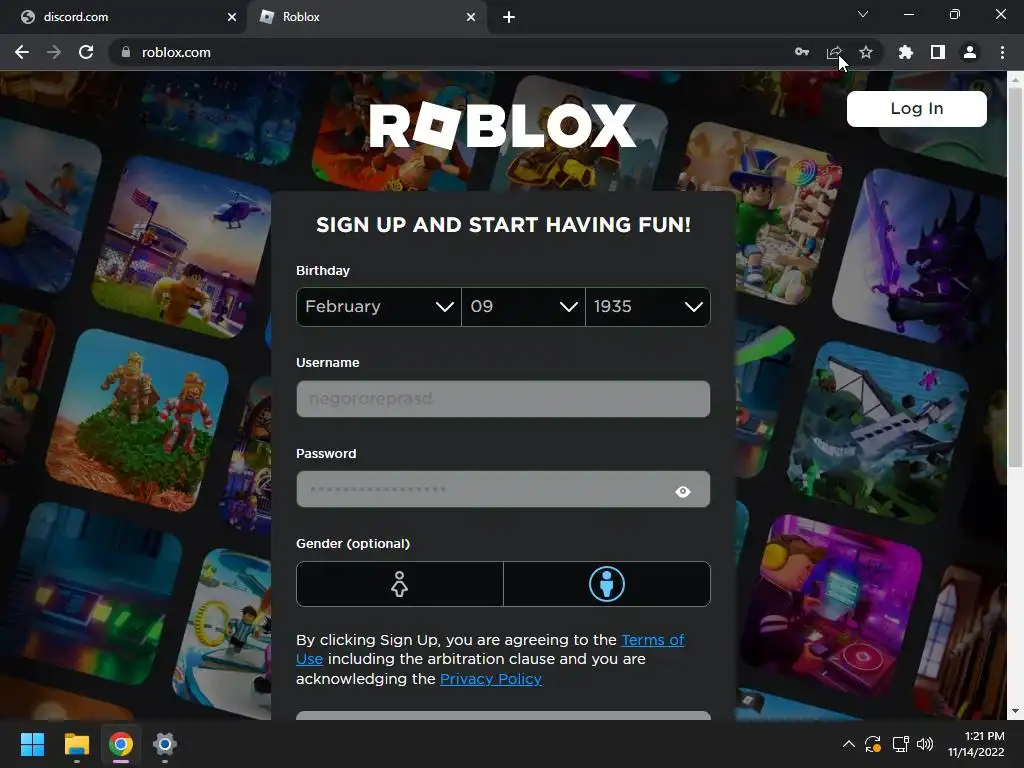Image resolution: width=1024 pixels, height=768 pixels.
Task: Click the Chrome taskbar icon
Action: click(x=121, y=744)
